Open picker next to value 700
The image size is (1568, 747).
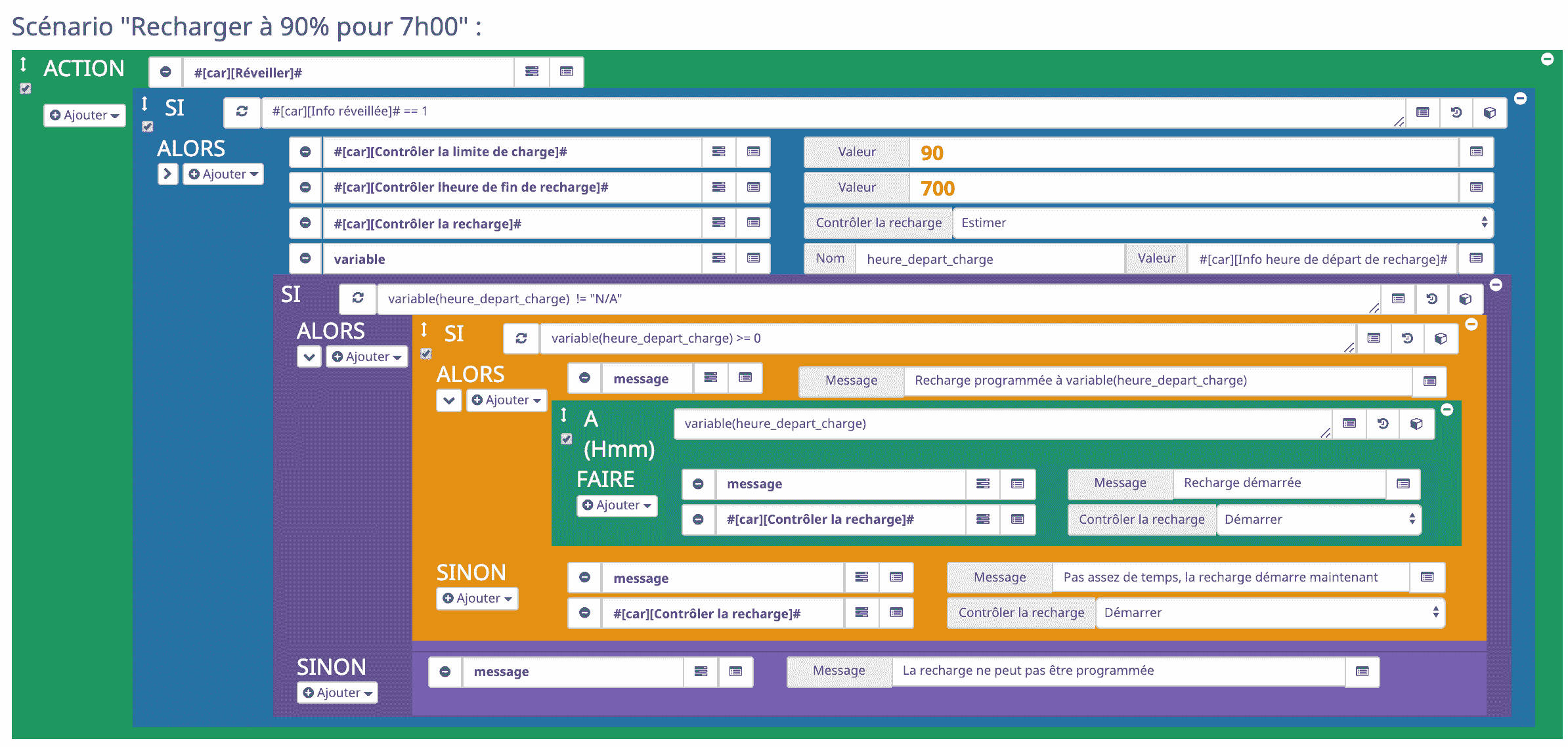1476,187
